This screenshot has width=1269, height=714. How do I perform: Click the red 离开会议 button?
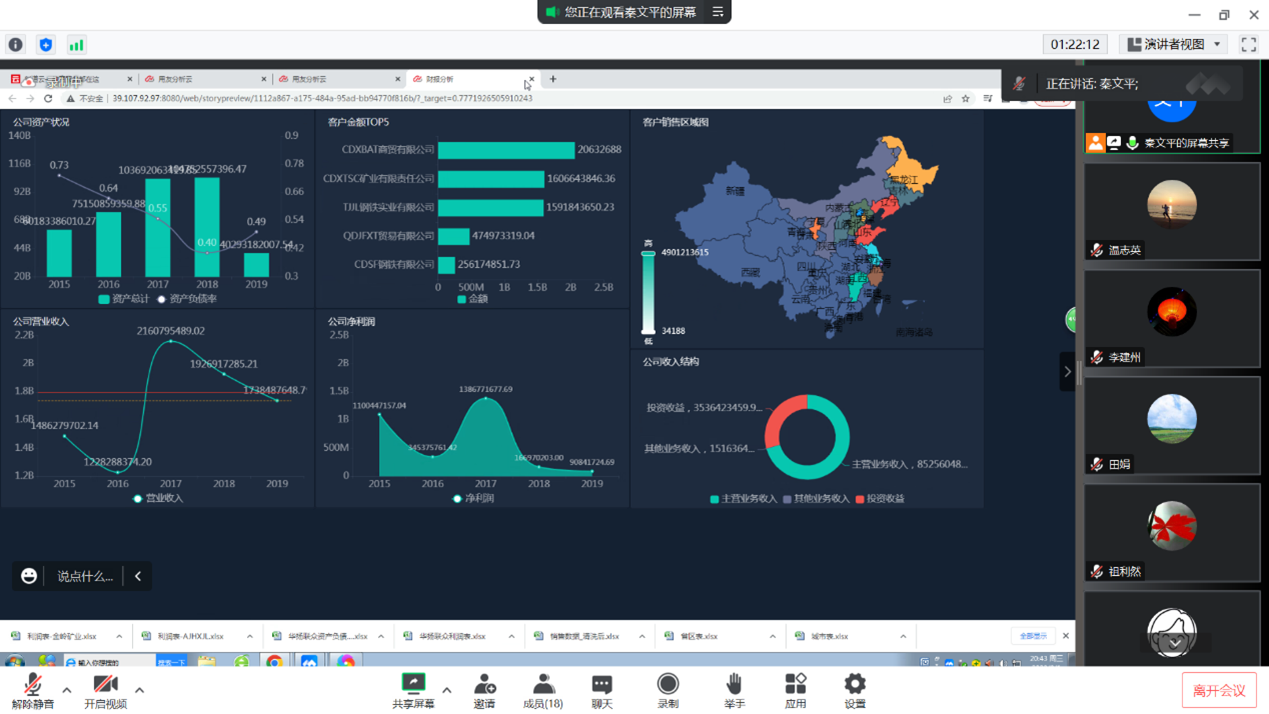[1219, 691]
